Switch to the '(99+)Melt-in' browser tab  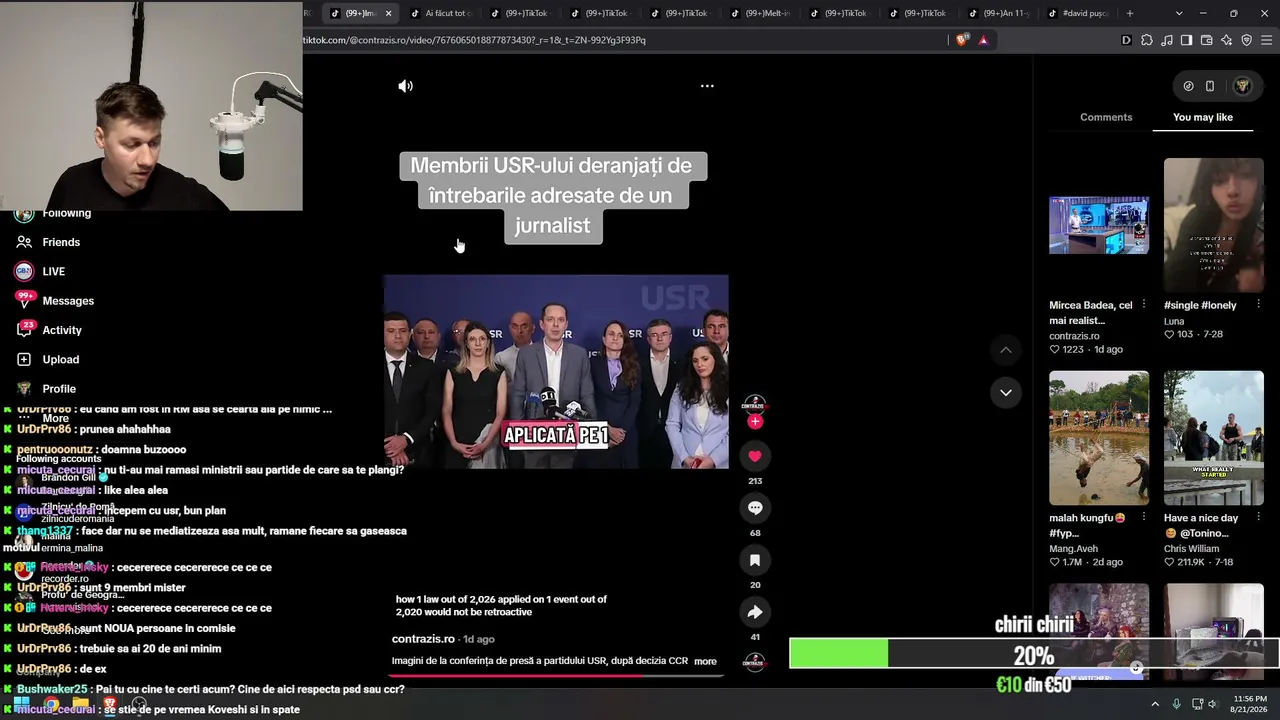(762, 13)
